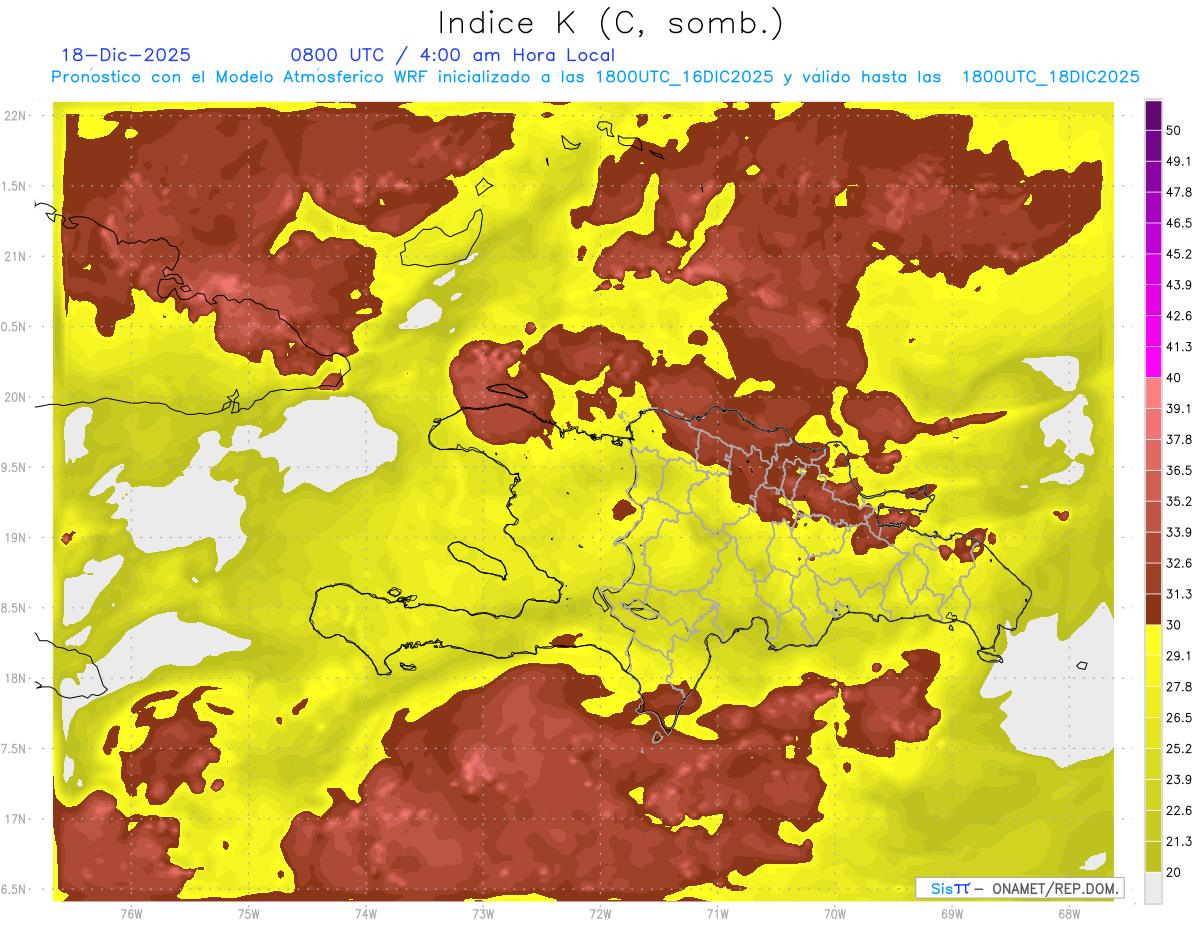Click the legend value '26.5'
Screen dimensions: 1200x927
[x=1179, y=718]
